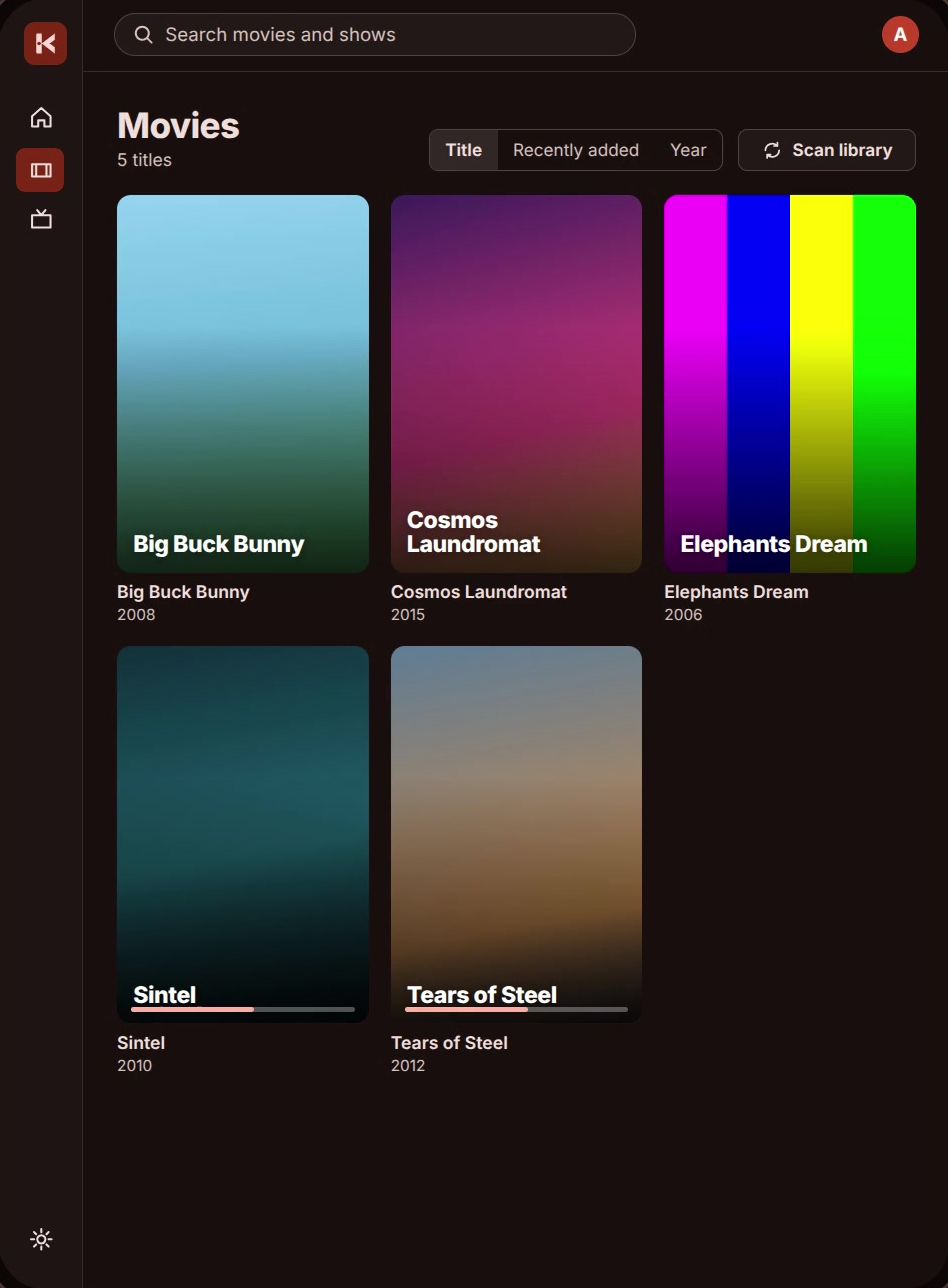This screenshot has width=948, height=1288.
Task: Click the Movies page heading
Action: 178,126
